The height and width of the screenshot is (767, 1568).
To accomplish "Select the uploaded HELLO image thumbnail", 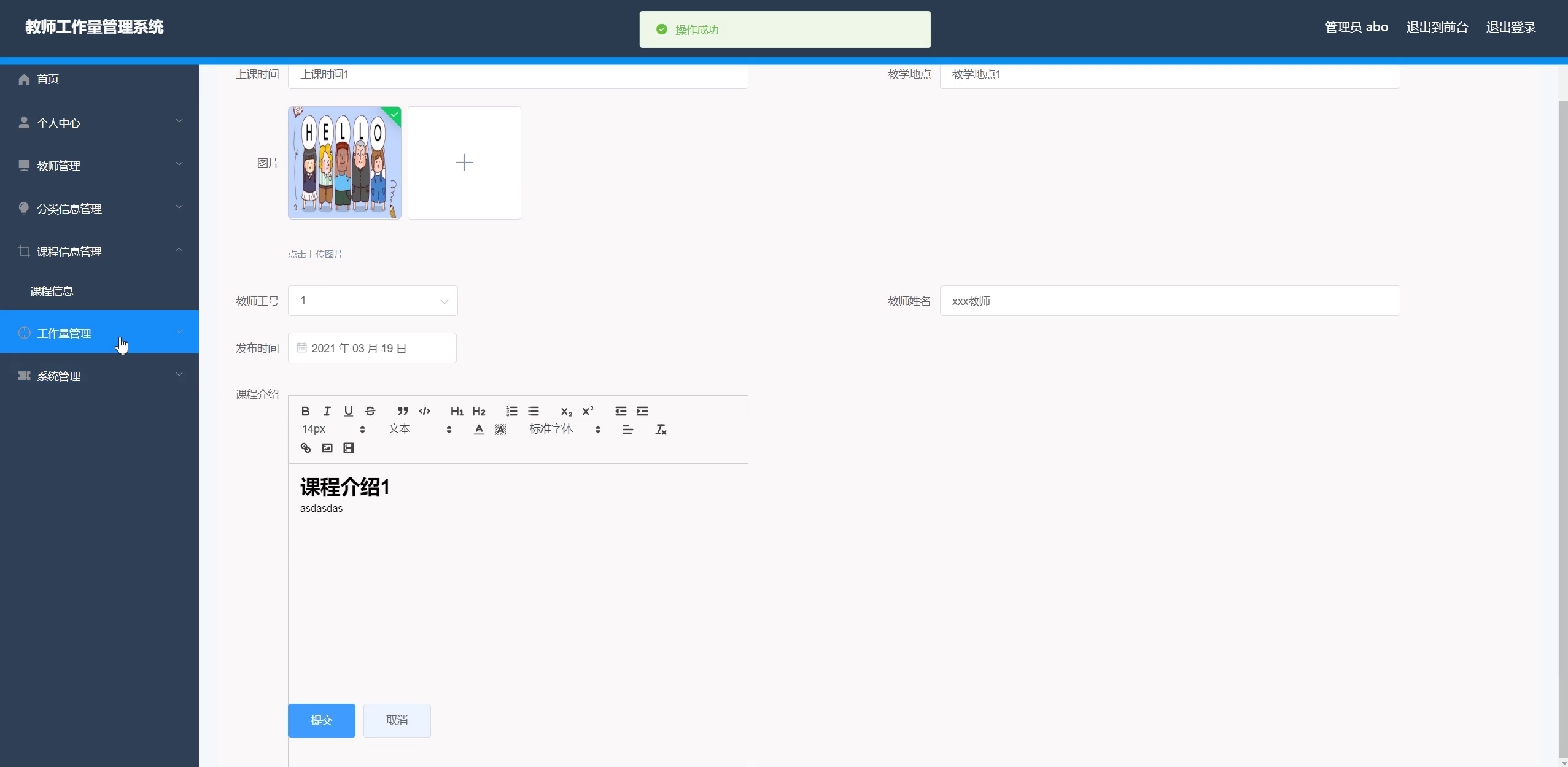I will [344, 163].
